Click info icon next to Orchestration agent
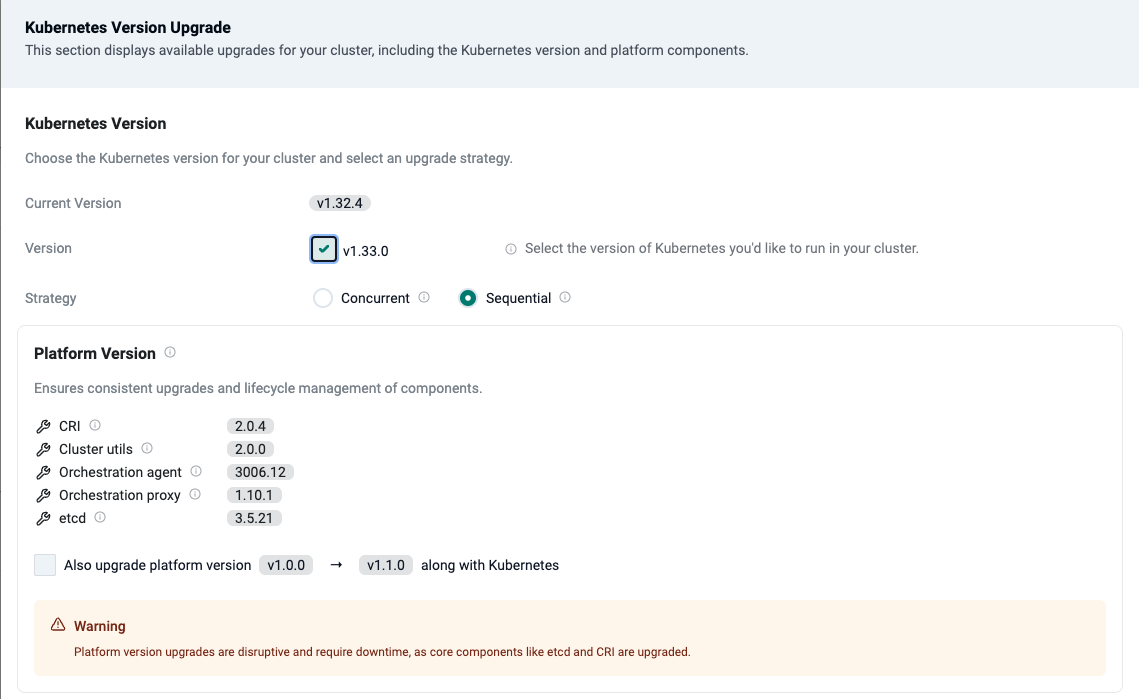Viewport: 1139px width, 699px height. tap(196, 472)
